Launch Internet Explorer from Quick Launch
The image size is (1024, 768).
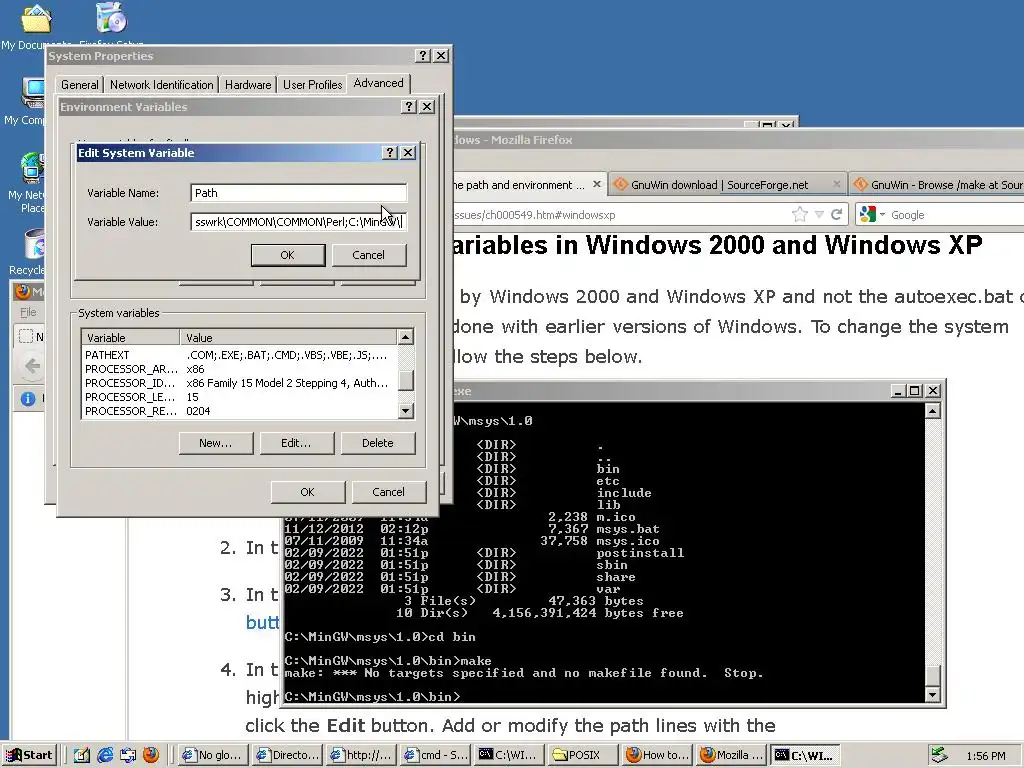click(x=105, y=755)
